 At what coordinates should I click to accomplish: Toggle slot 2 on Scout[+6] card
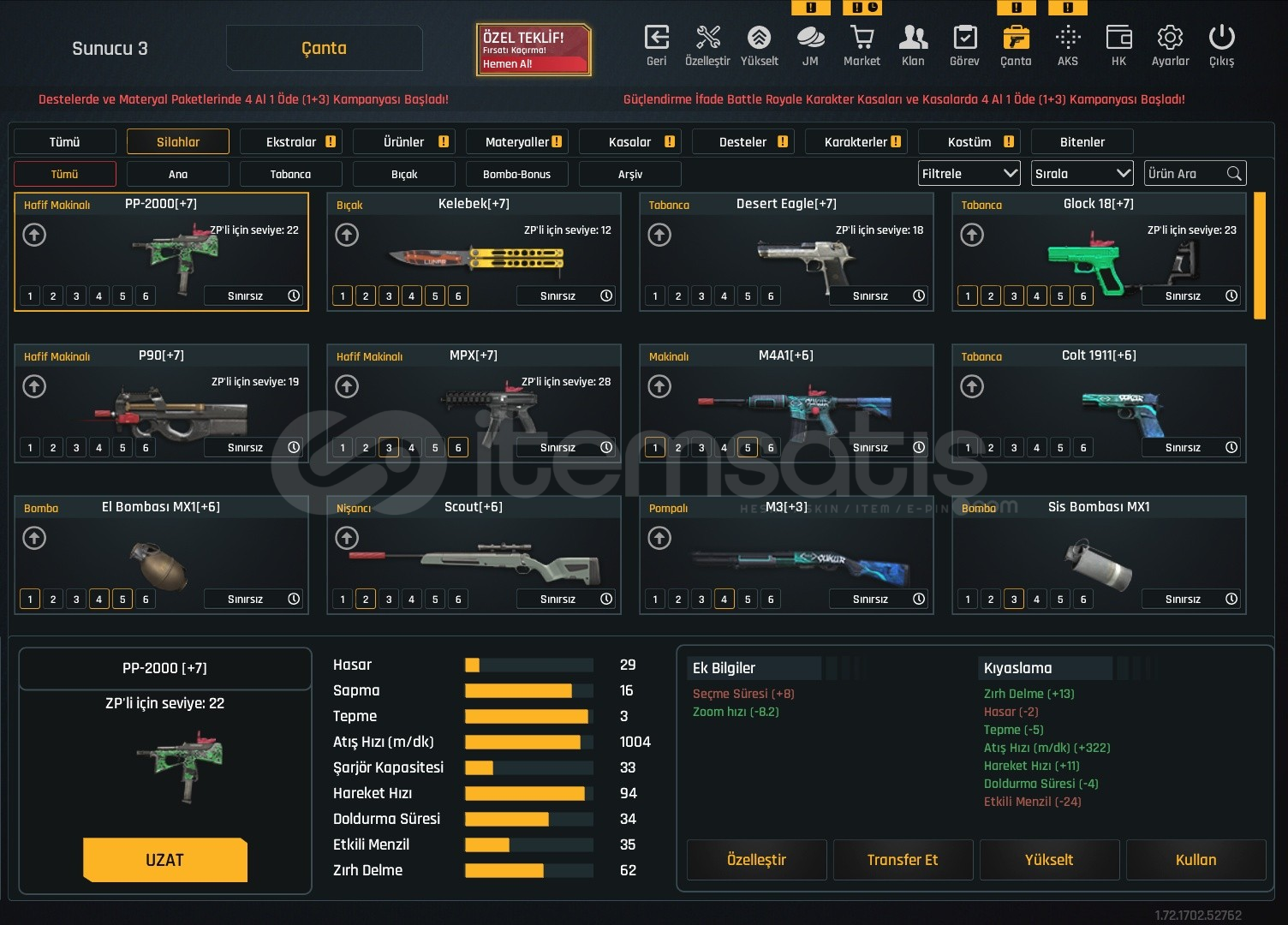(366, 600)
